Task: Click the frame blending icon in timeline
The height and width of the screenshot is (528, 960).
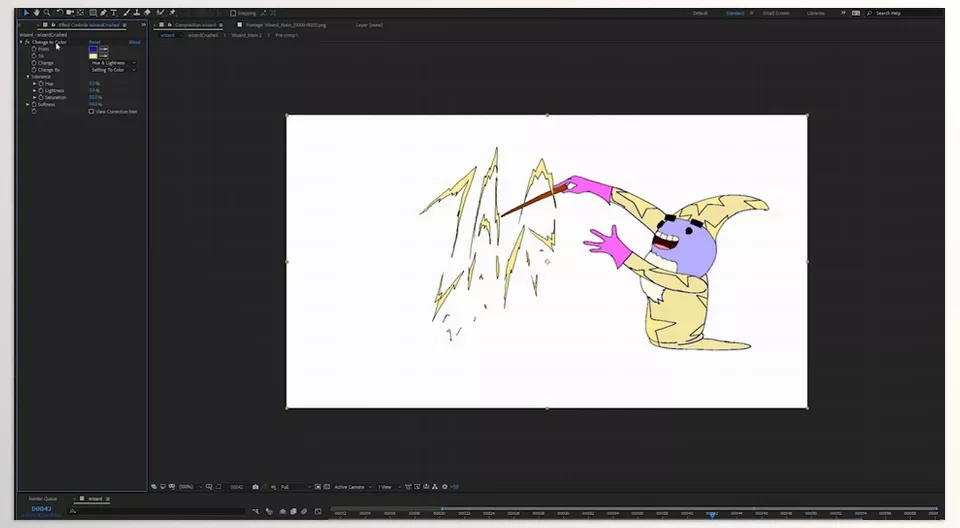Action: tap(293, 511)
